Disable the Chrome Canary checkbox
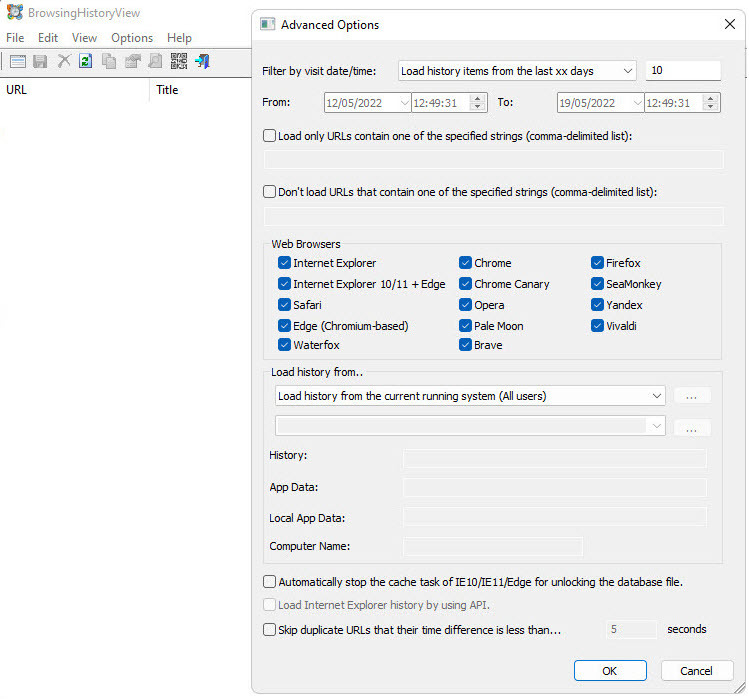 point(466,284)
